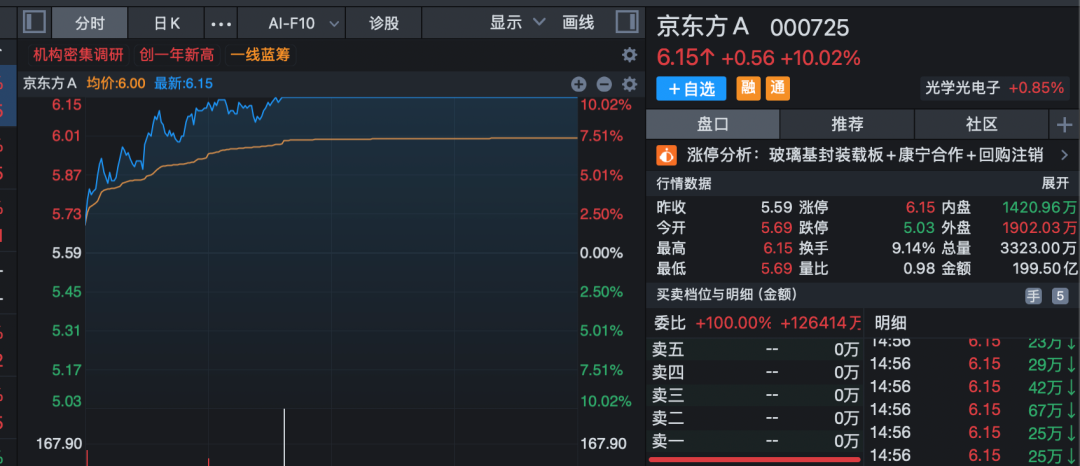Open the more options ellipsis
Viewport: 1080px width, 466px height.
coord(221,24)
